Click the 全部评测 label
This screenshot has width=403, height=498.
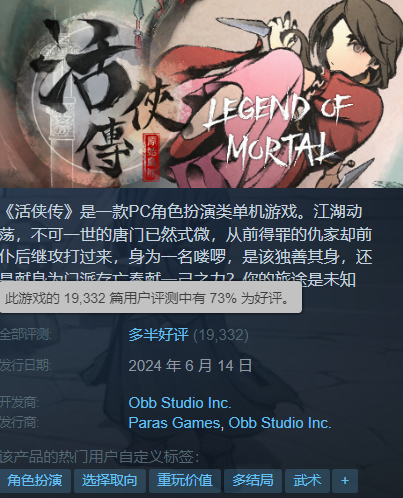[x=25, y=334]
